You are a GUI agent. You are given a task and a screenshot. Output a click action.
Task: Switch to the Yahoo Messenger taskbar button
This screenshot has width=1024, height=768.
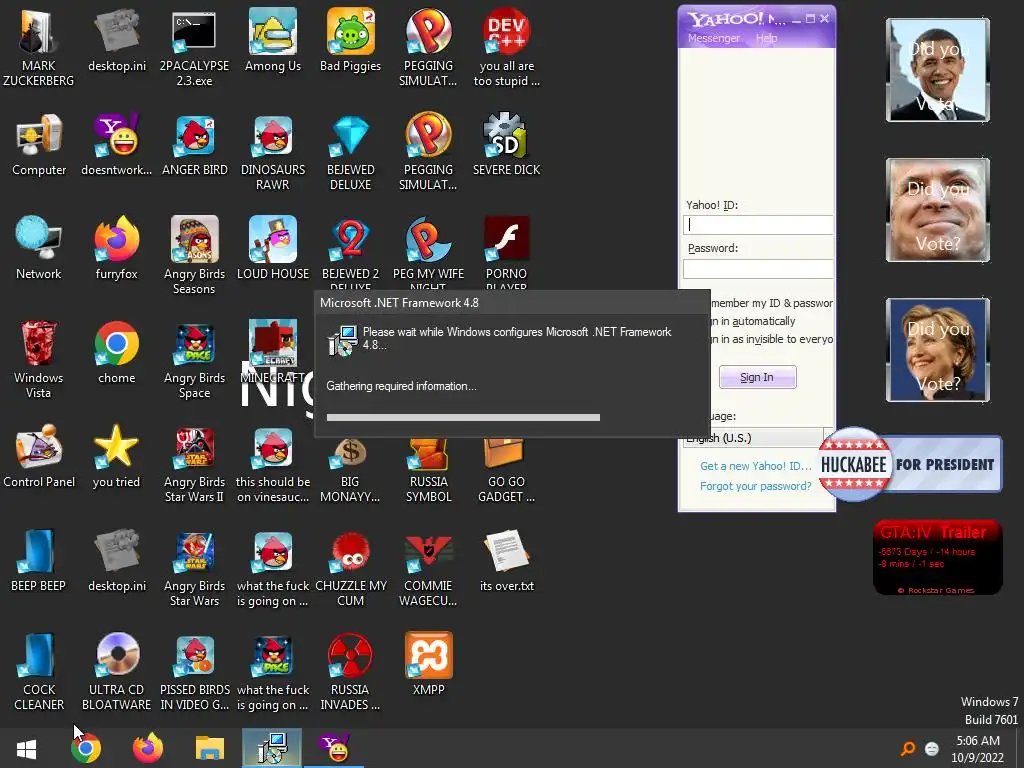[334, 748]
